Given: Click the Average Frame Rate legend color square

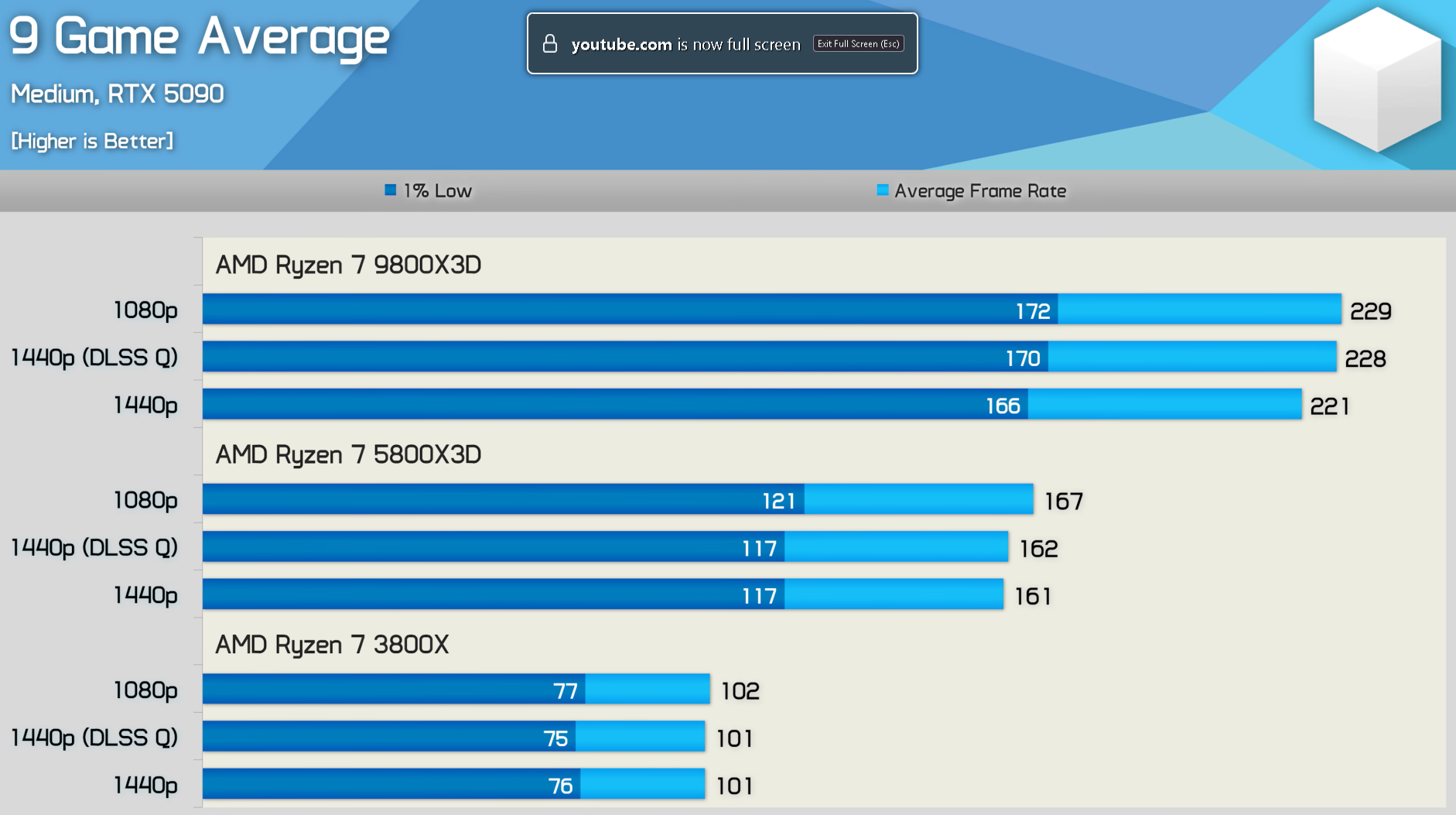Looking at the screenshot, I should pyautogui.click(x=882, y=190).
